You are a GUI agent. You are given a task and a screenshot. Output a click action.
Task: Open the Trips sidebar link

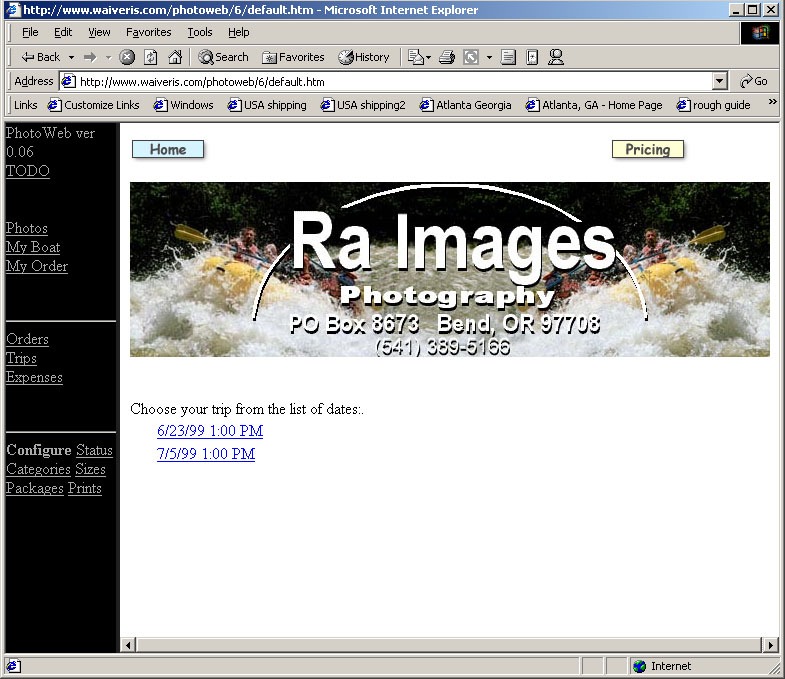point(21,359)
